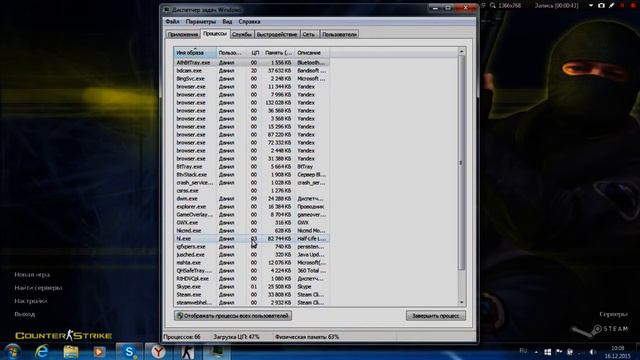Click the process list vertical scrollbar thumb
The width and height of the screenshot is (640, 360).
pos(462,162)
